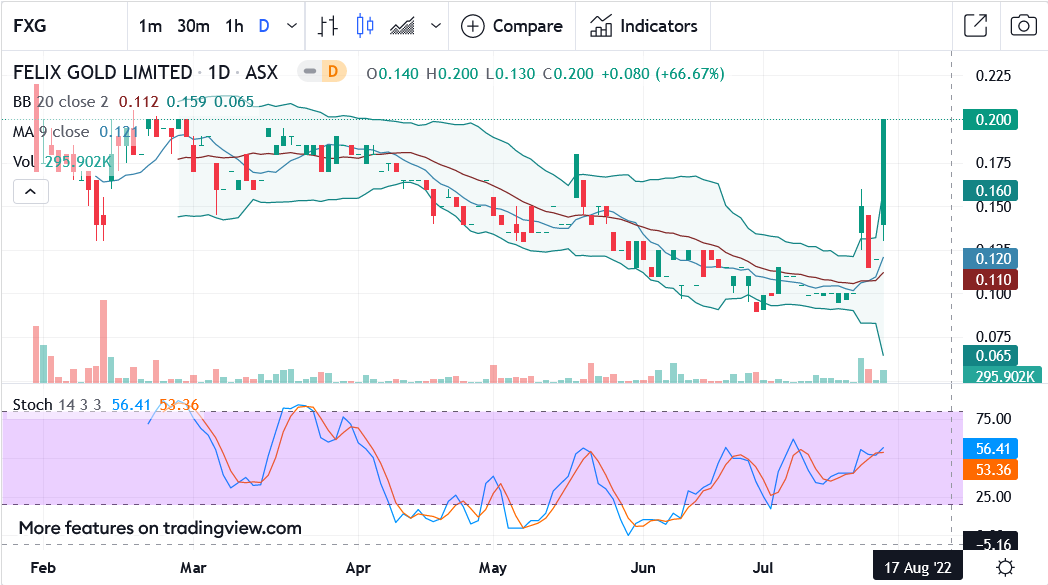This screenshot has height=585, width=1048.
Task: Switch to the 1h interval
Action: pos(234,26)
